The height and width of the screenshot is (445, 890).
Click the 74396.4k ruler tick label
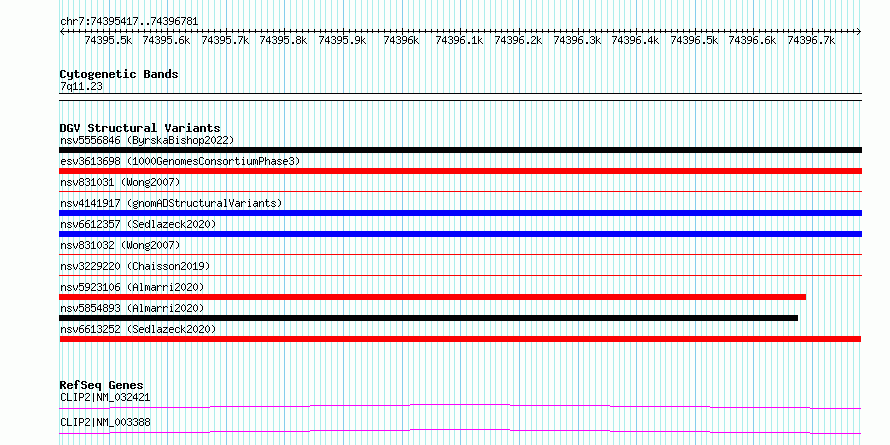(635, 40)
